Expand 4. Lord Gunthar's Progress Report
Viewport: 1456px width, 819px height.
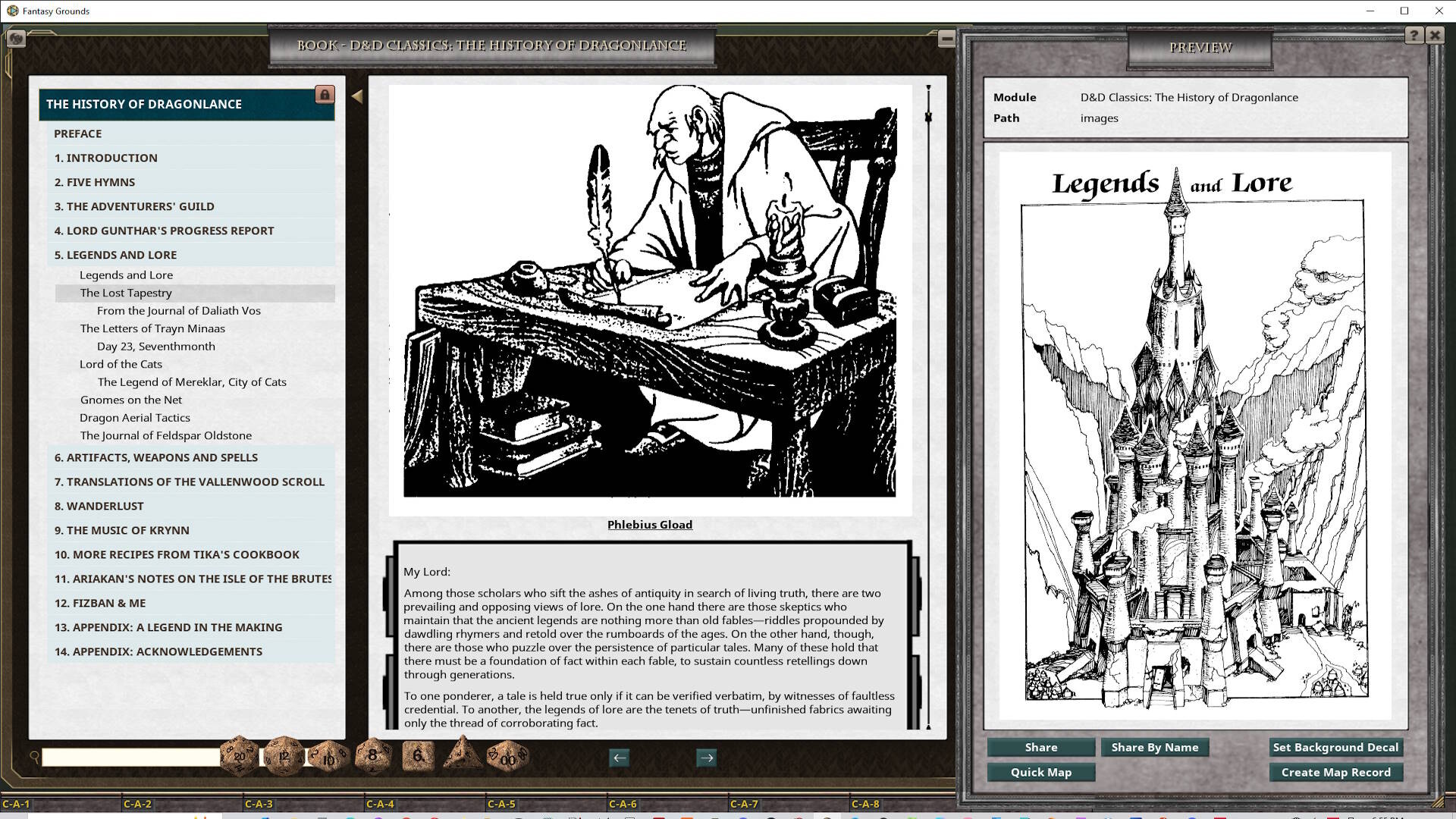coord(190,231)
